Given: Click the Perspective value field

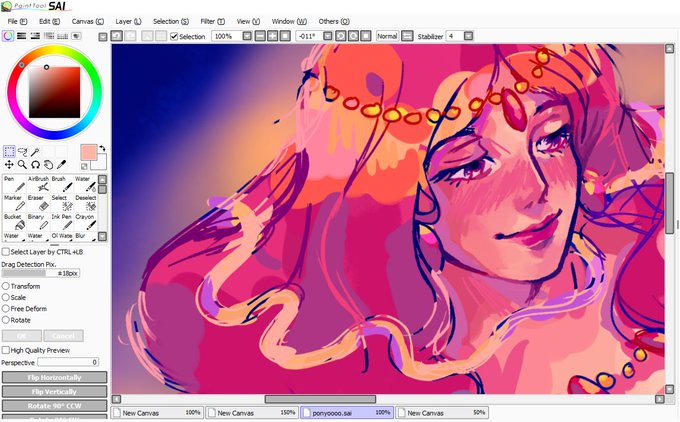Looking at the screenshot, I should [68, 362].
